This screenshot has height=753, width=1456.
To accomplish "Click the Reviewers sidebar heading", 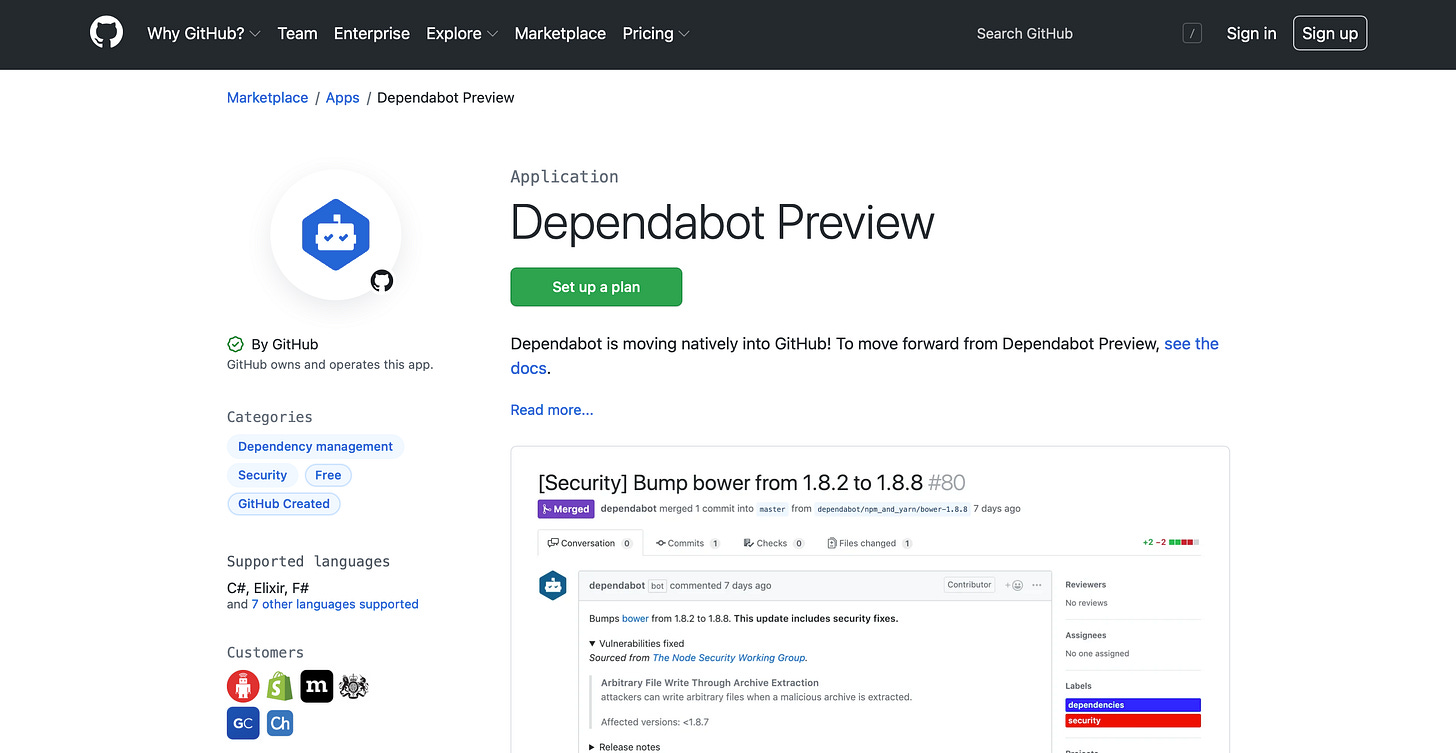I will coord(1086,585).
